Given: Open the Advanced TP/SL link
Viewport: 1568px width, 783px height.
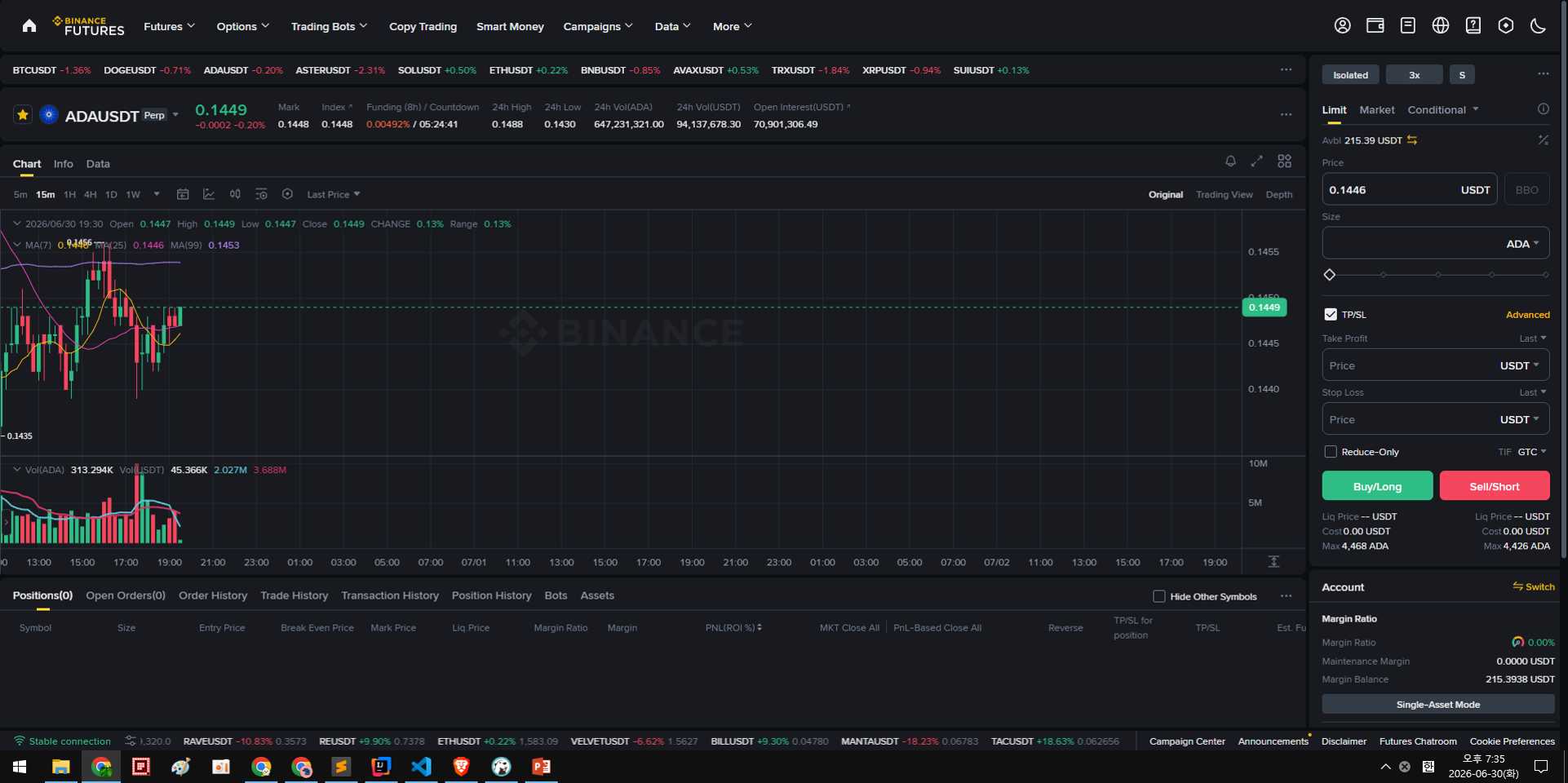Looking at the screenshot, I should (1527, 315).
